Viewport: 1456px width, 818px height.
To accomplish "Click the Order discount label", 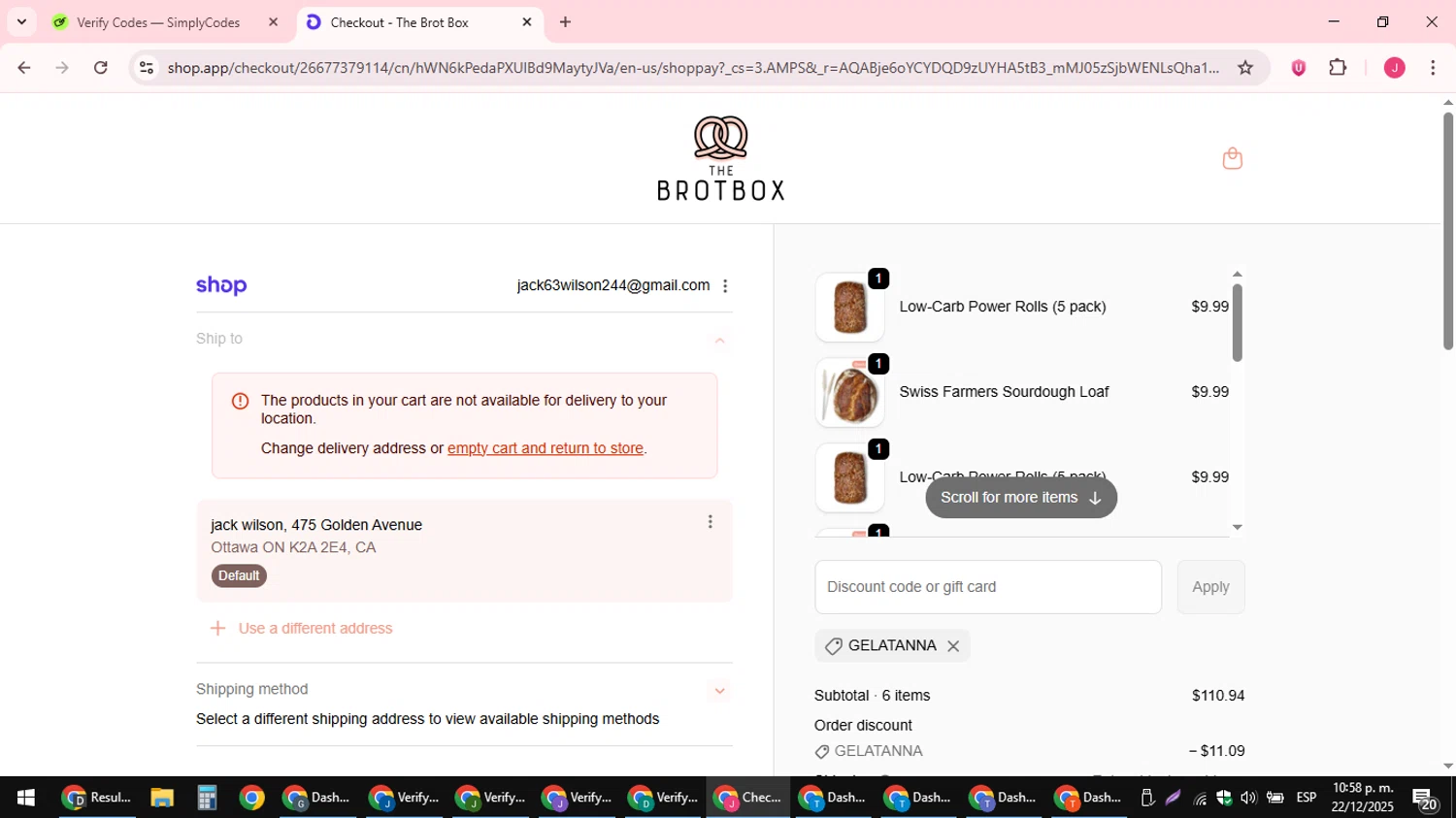I will coord(863,726).
